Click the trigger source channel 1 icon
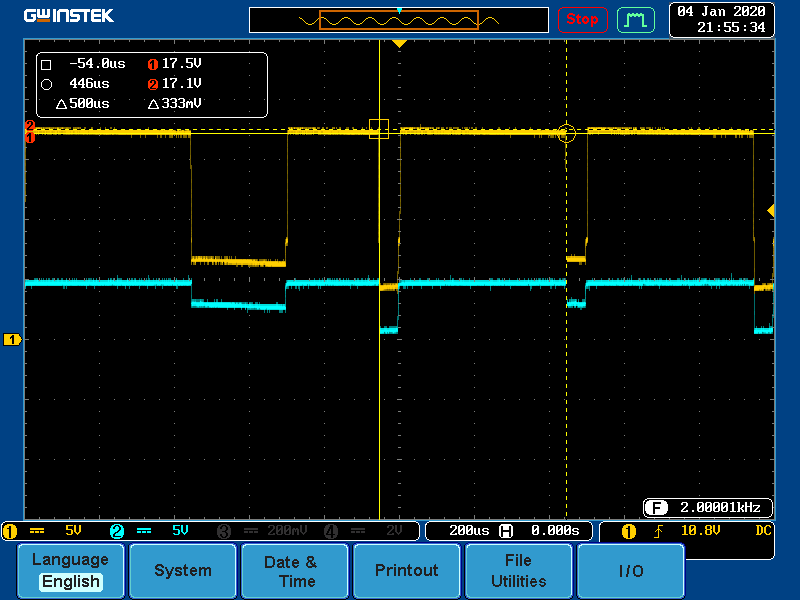This screenshot has width=800, height=600. coord(629,532)
